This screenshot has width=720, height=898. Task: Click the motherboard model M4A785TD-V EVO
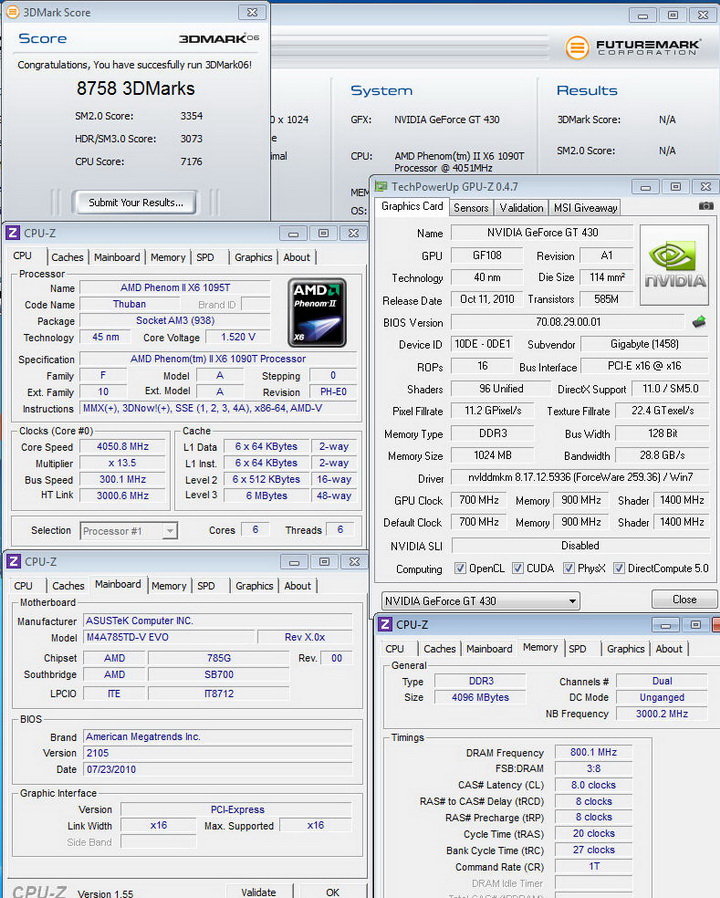coord(169,637)
